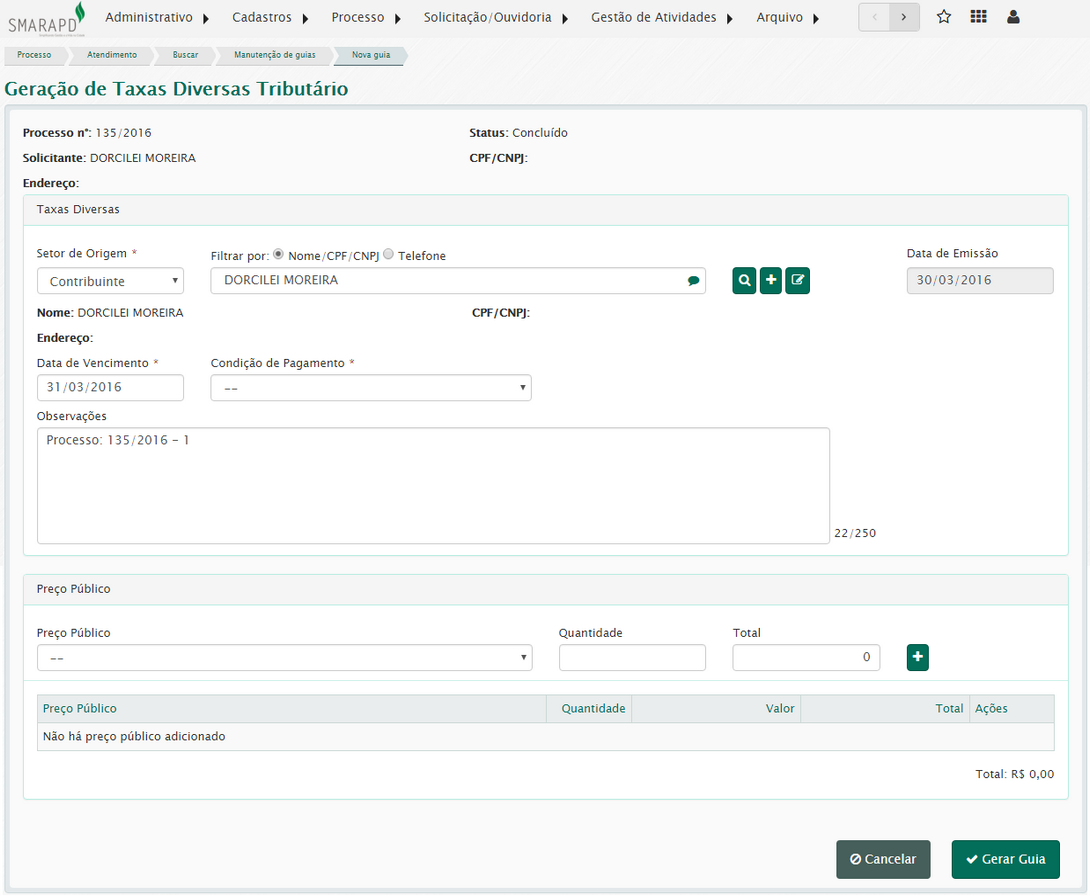
Task: Click the plus button next to search
Action: tap(771, 281)
